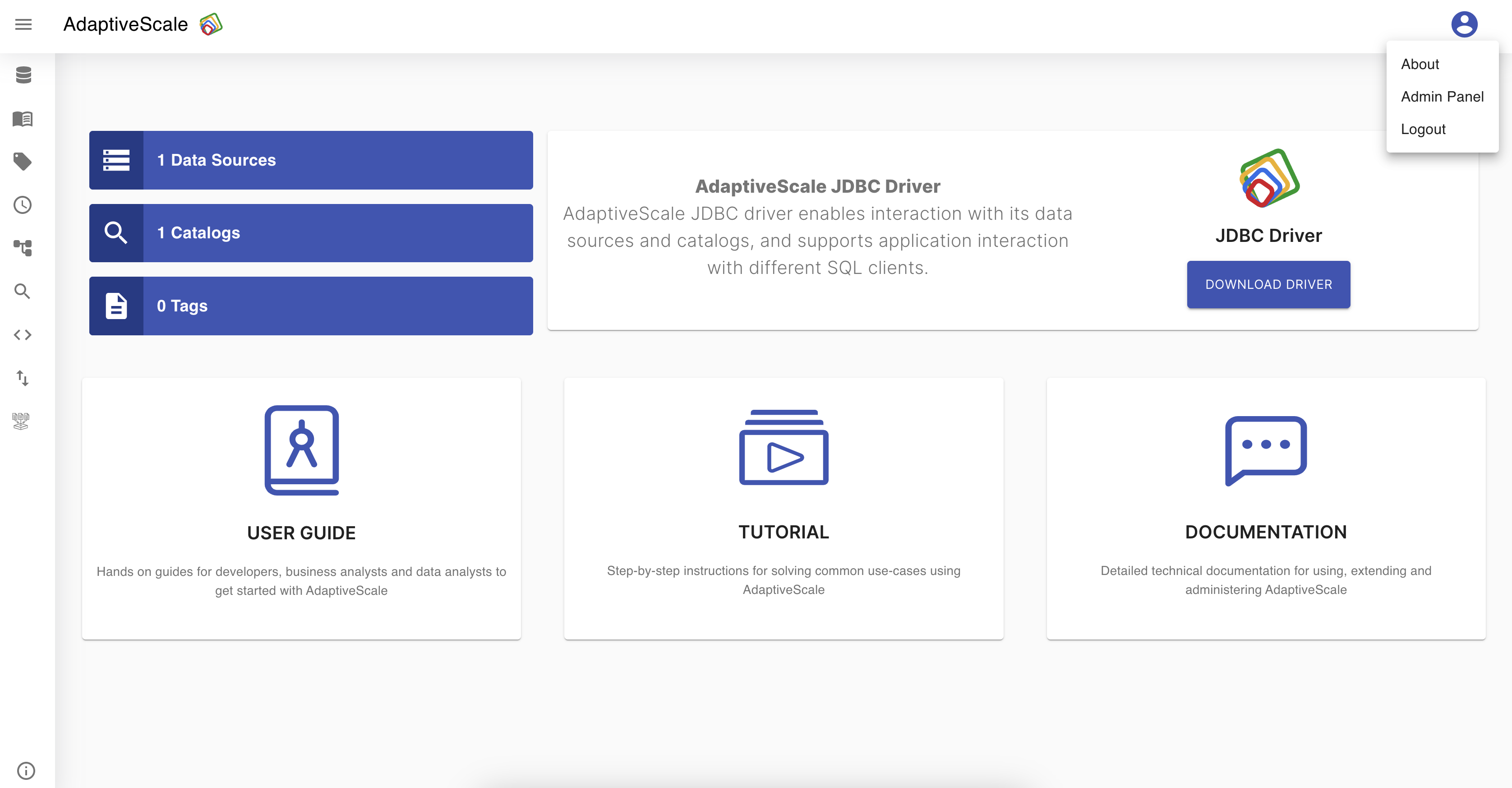Open the sidebar up-down arrows icon
1512x788 pixels.
(x=23, y=378)
